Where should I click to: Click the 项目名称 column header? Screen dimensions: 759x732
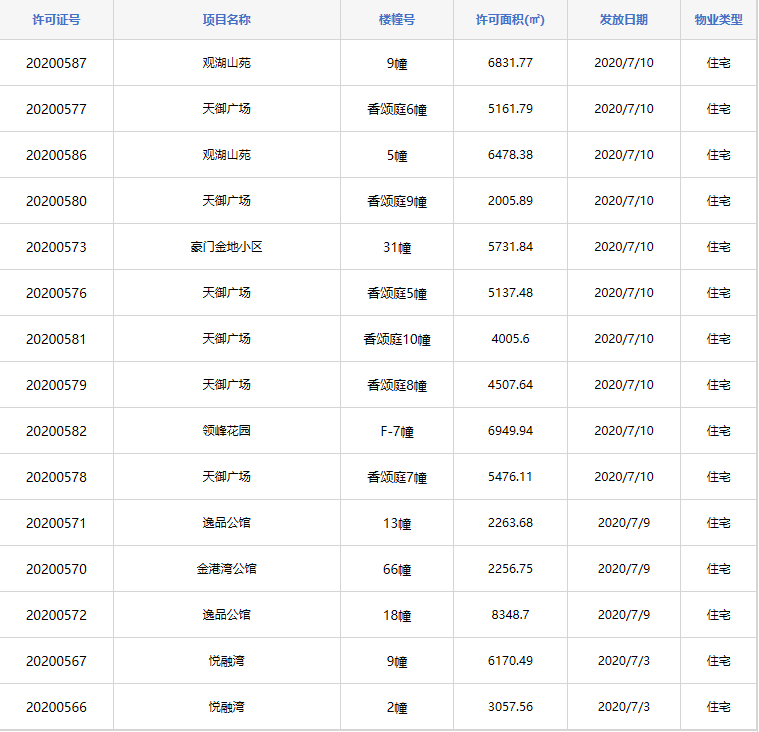tap(227, 20)
